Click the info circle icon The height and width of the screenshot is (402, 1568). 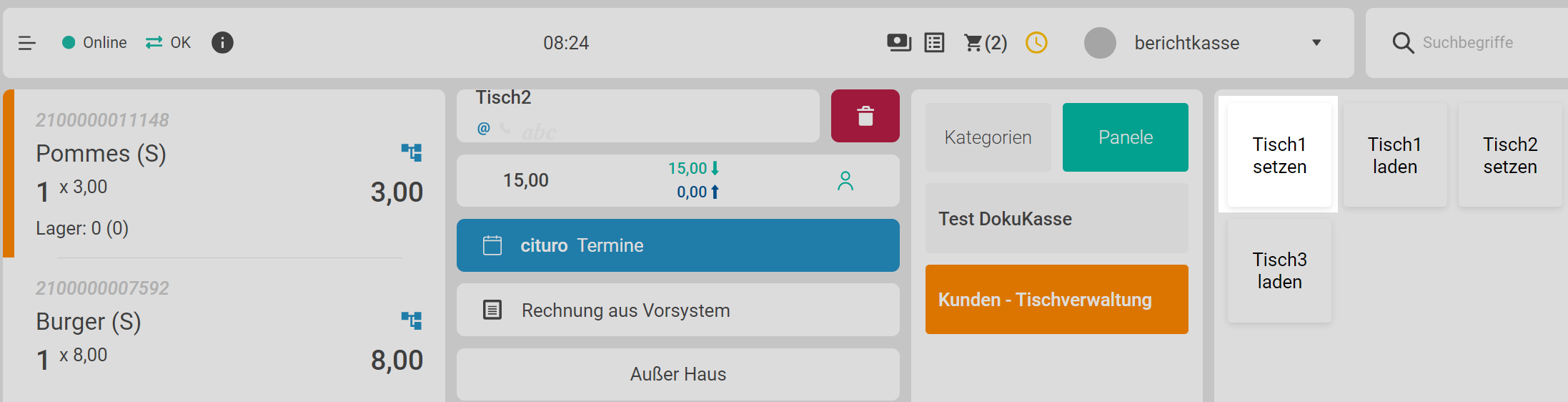[x=222, y=43]
